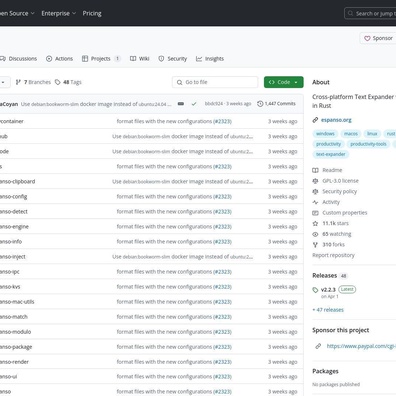Open Custom properties

pos(345,213)
